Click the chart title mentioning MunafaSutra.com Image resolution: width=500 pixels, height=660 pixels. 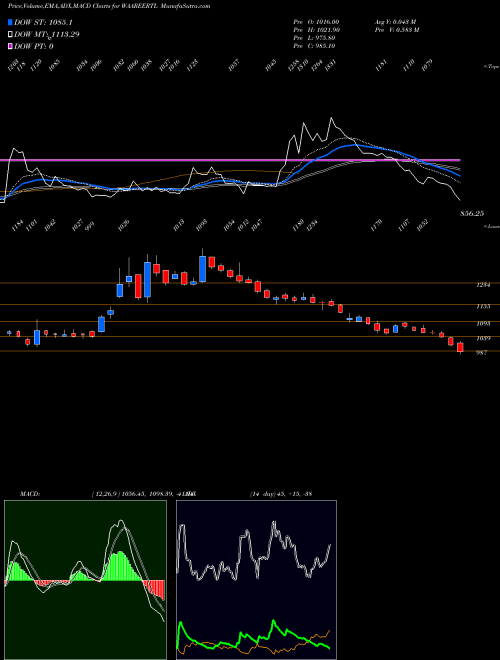[109, 6]
